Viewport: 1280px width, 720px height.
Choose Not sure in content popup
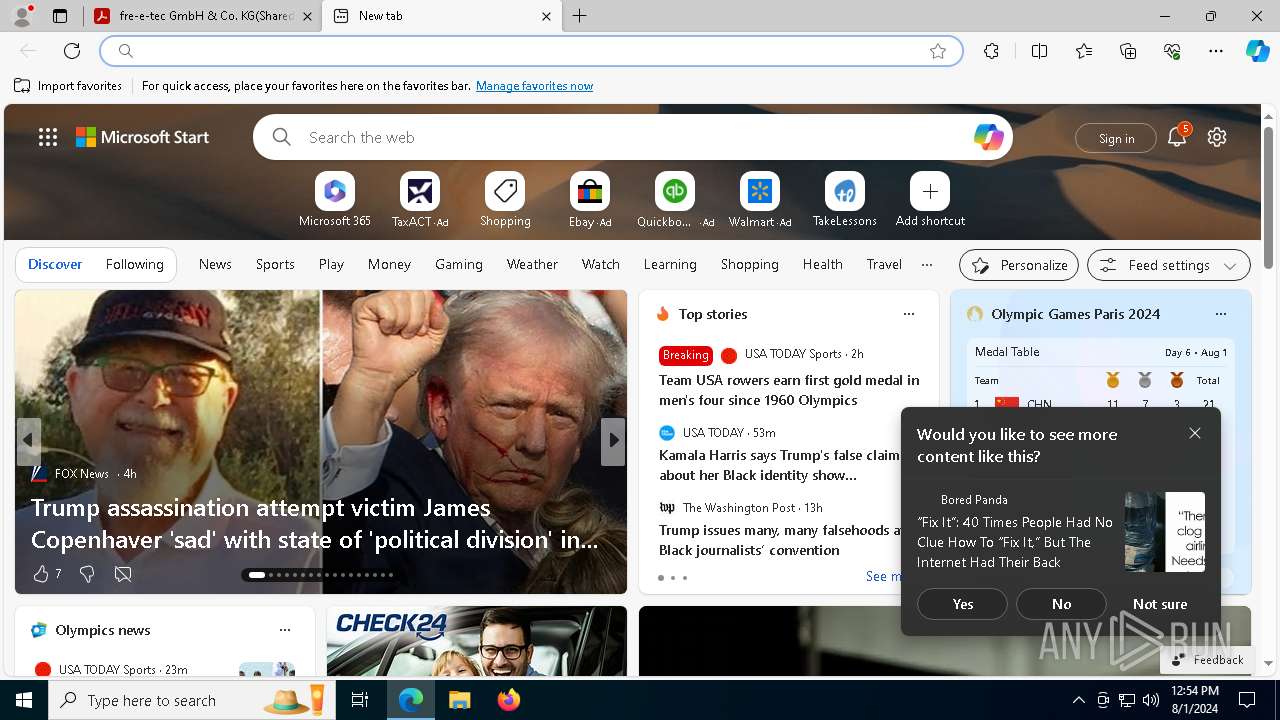coord(1160,604)
